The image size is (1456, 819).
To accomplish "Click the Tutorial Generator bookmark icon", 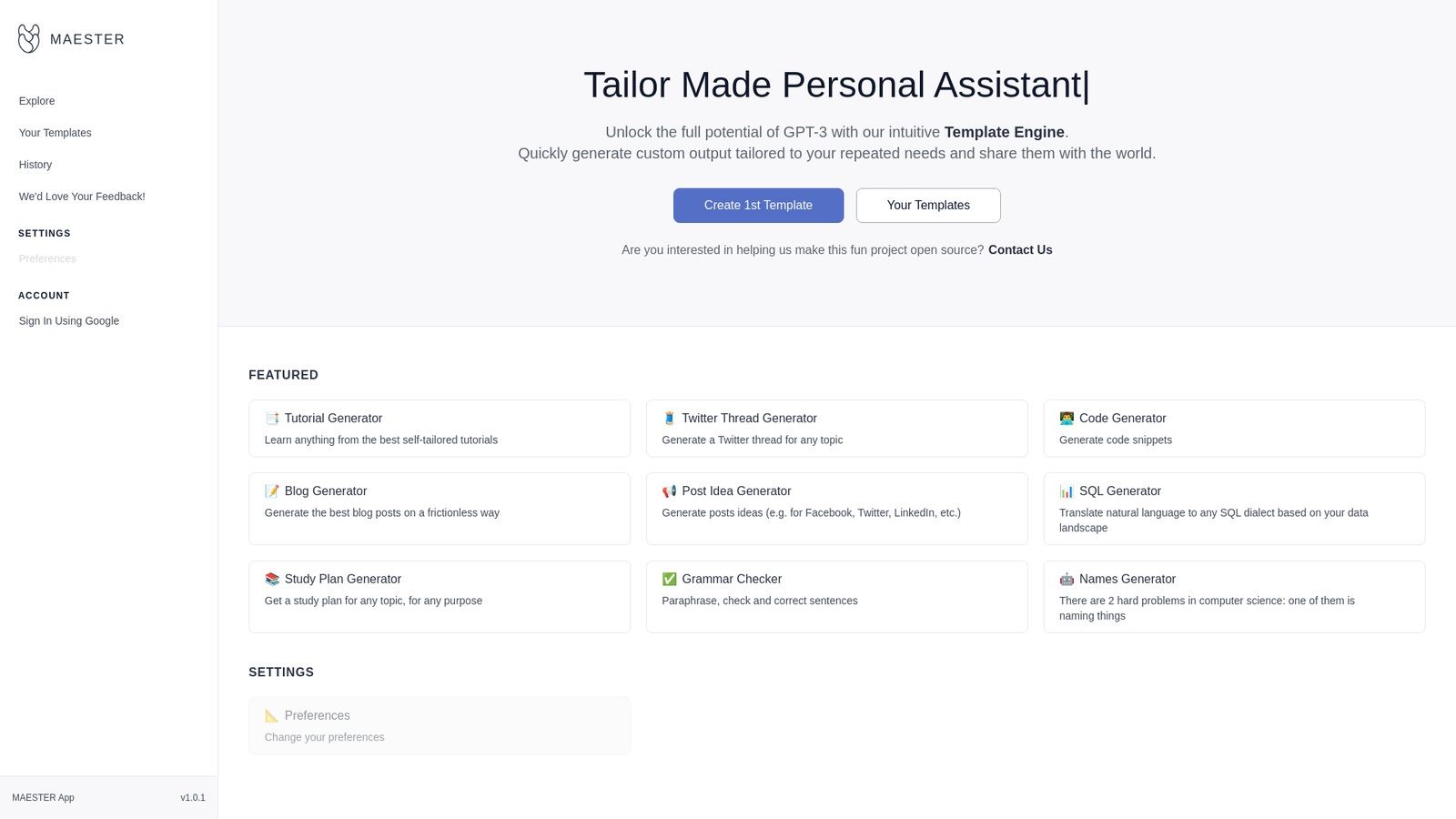I will (272, 419).
